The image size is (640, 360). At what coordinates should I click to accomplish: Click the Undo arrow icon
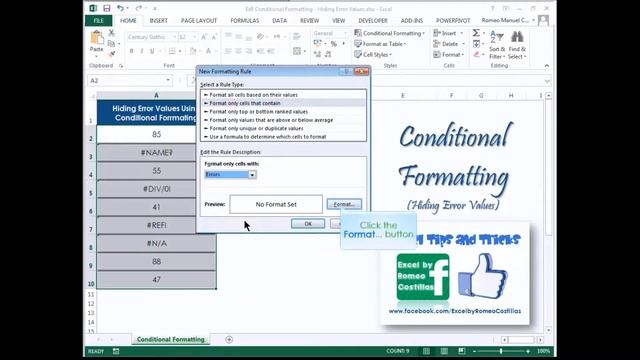[x=120, y=8]
